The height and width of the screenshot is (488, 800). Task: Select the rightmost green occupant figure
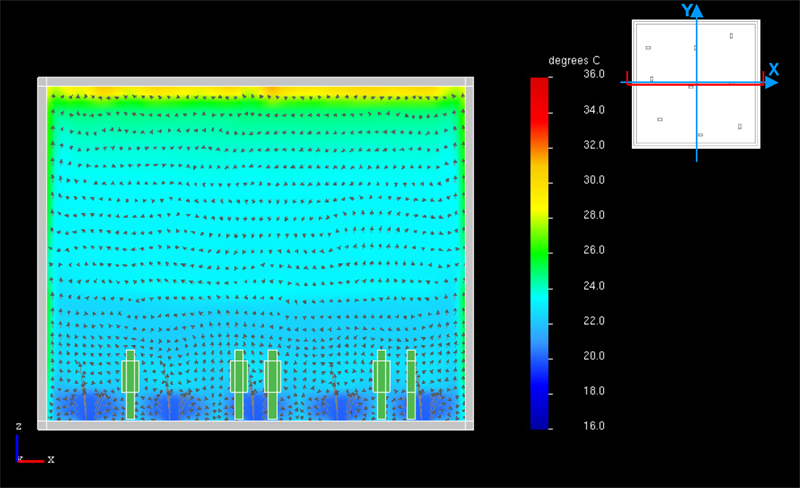point(411,385)
